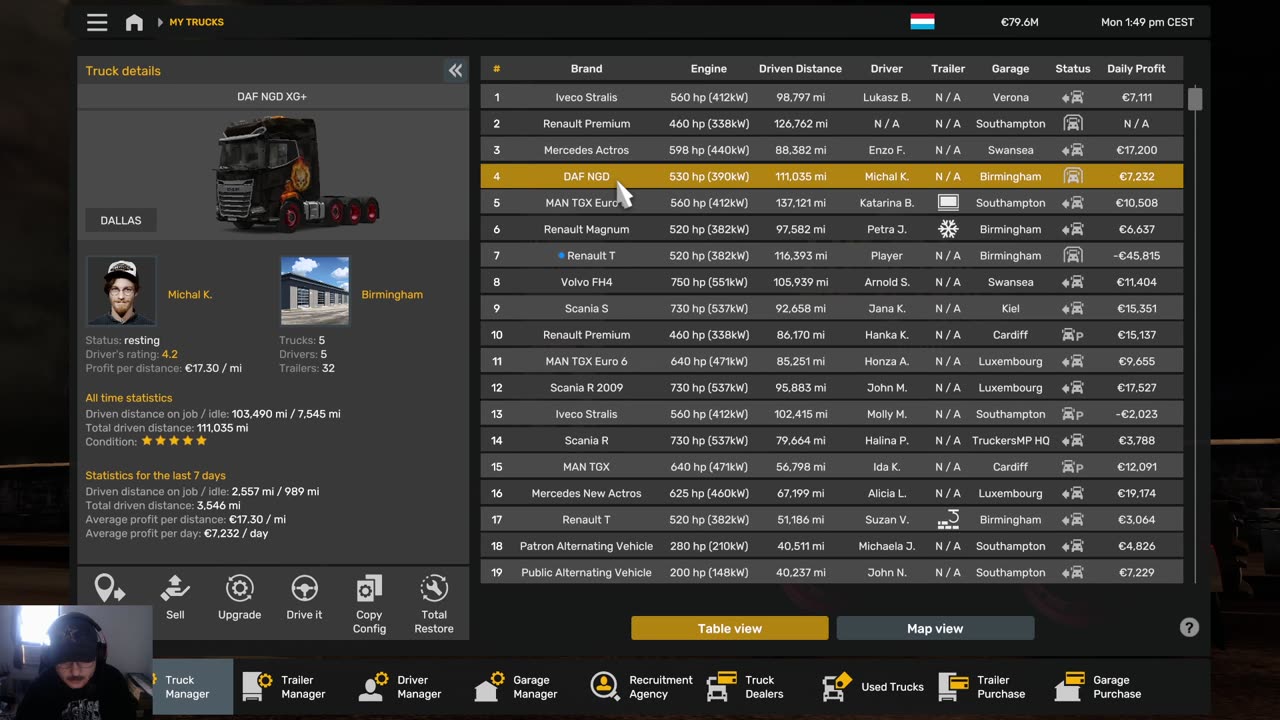
Task: Click the status icon in Enzo F. row
Action: [1072, 150]
